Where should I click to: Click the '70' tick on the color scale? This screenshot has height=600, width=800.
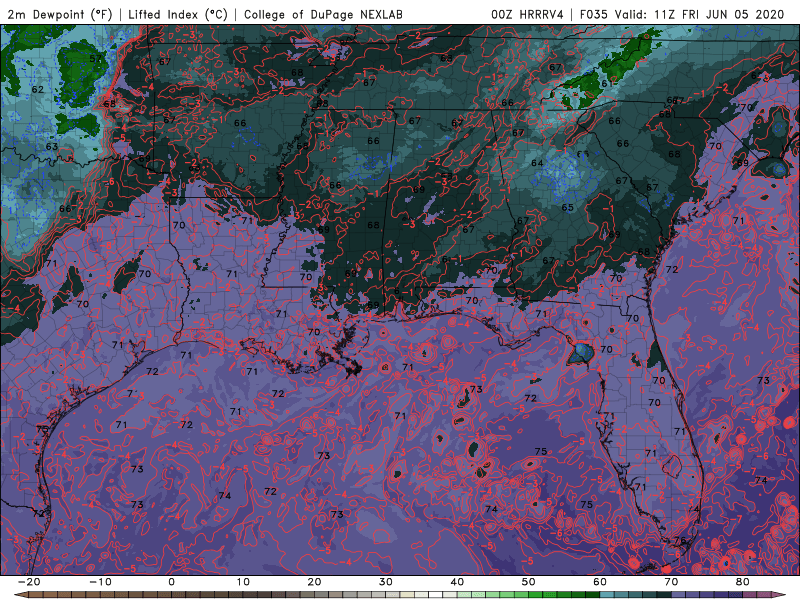click(671, 582)
